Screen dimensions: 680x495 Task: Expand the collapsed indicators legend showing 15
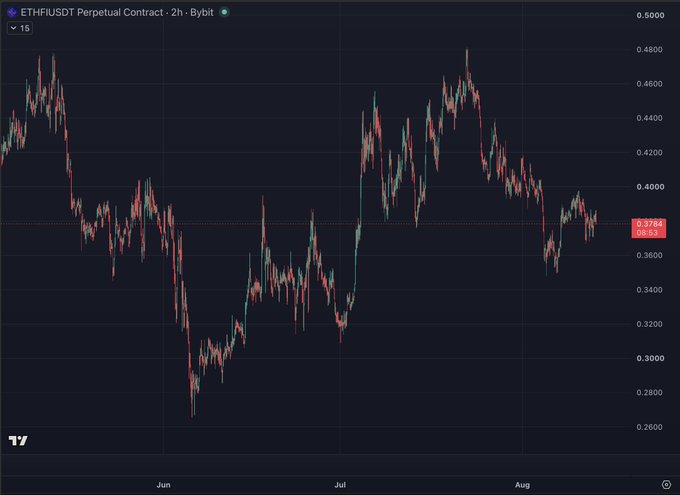click(x=20, y=28)
